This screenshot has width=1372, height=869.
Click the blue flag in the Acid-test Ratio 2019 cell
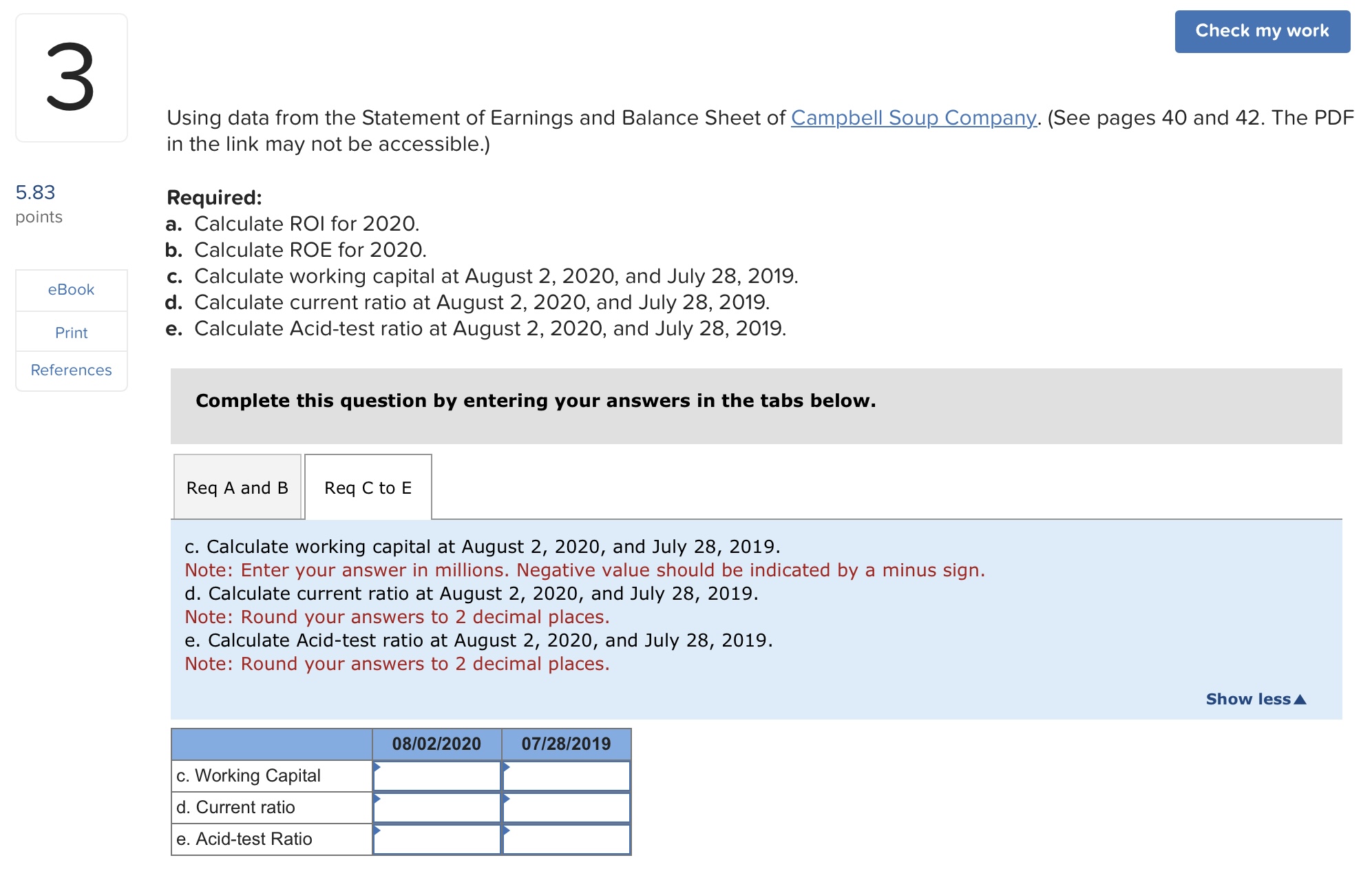point(507,830)
